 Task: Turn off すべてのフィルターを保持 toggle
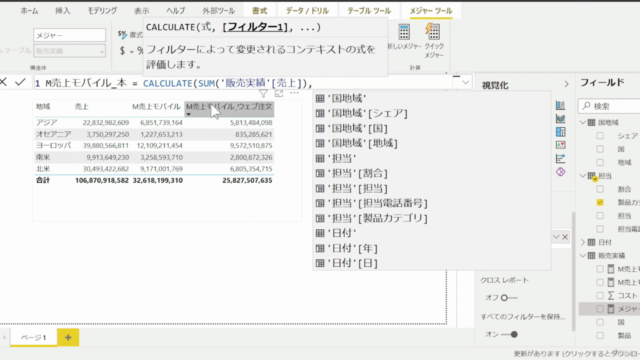pos(509,334)
